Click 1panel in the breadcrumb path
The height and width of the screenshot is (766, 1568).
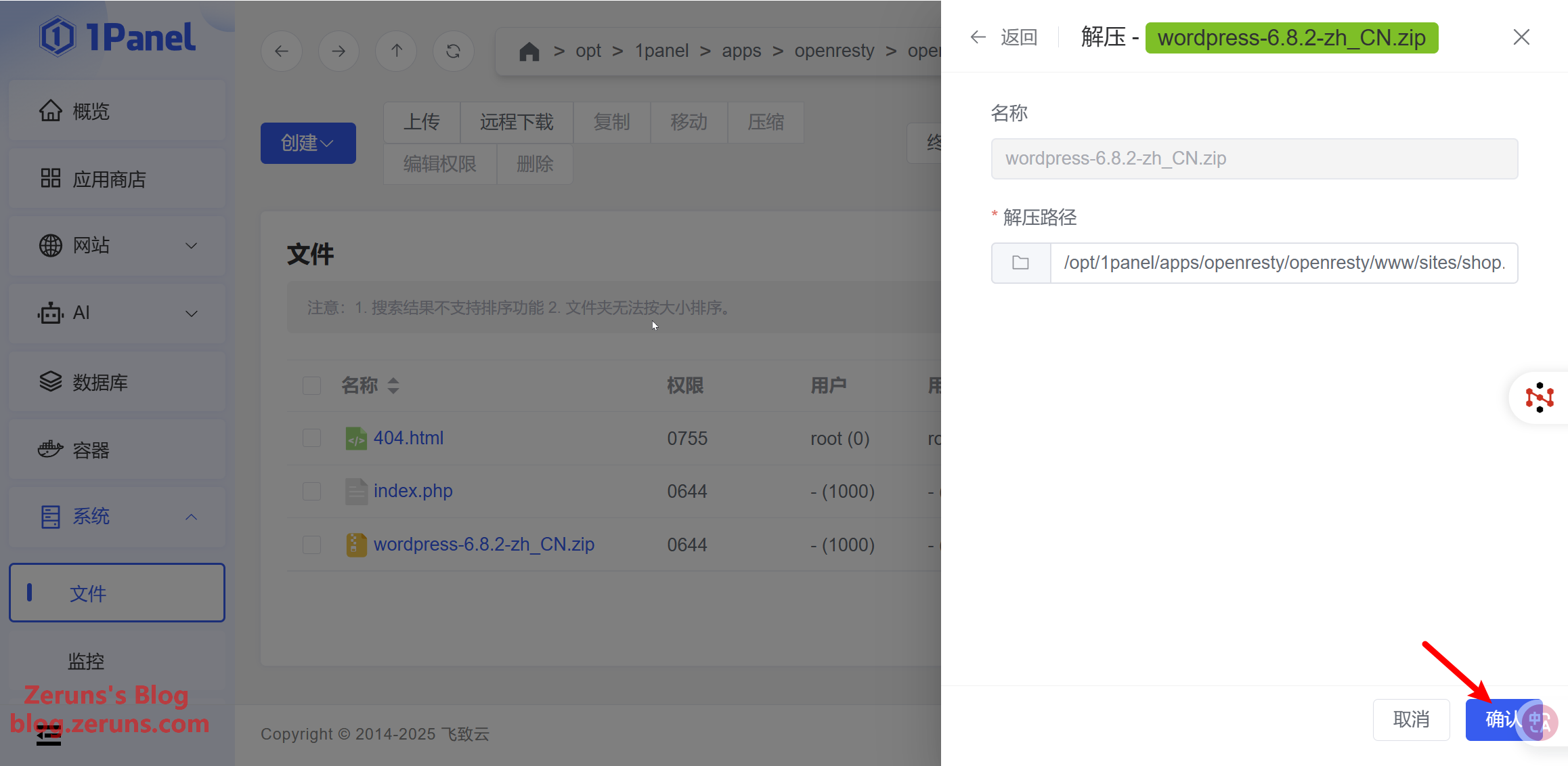pyautogui.click(x=661, y=51)
